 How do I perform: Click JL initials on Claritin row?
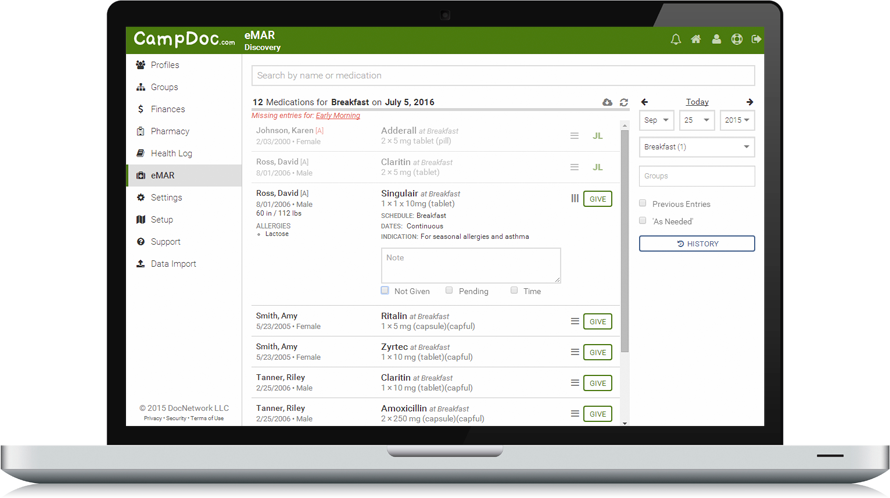598,168
